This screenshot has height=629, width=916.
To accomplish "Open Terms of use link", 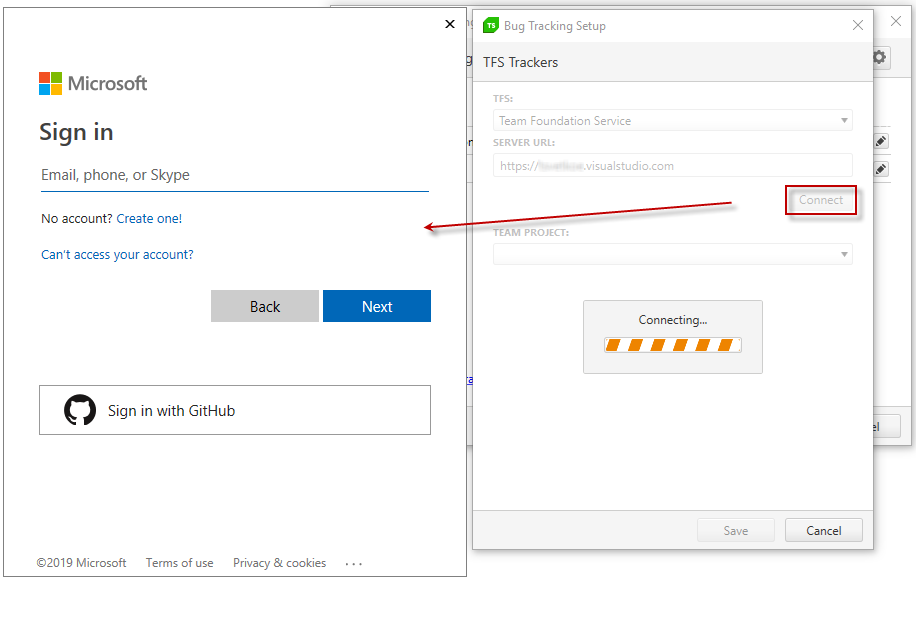I will tap(179, 563).
